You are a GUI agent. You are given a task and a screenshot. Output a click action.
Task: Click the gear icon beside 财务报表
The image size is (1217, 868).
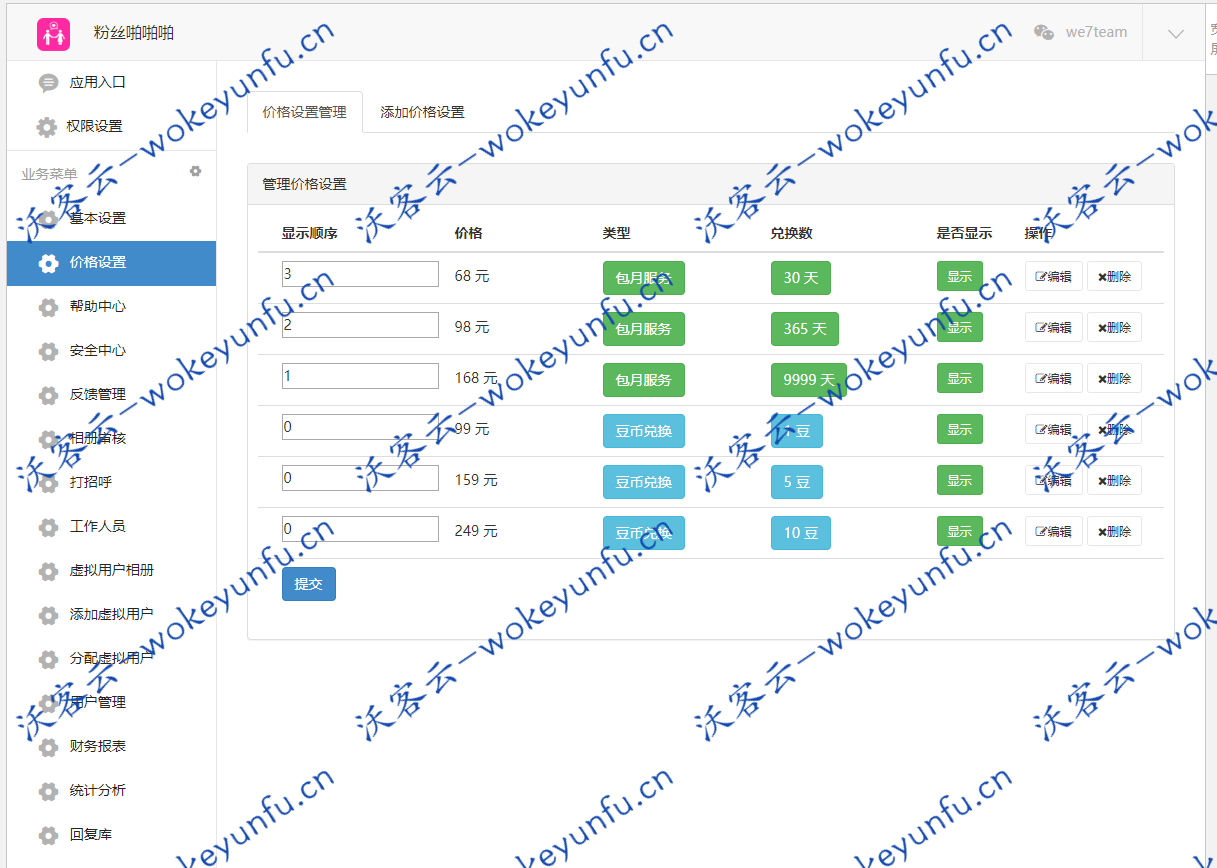(x=48, y=747)
